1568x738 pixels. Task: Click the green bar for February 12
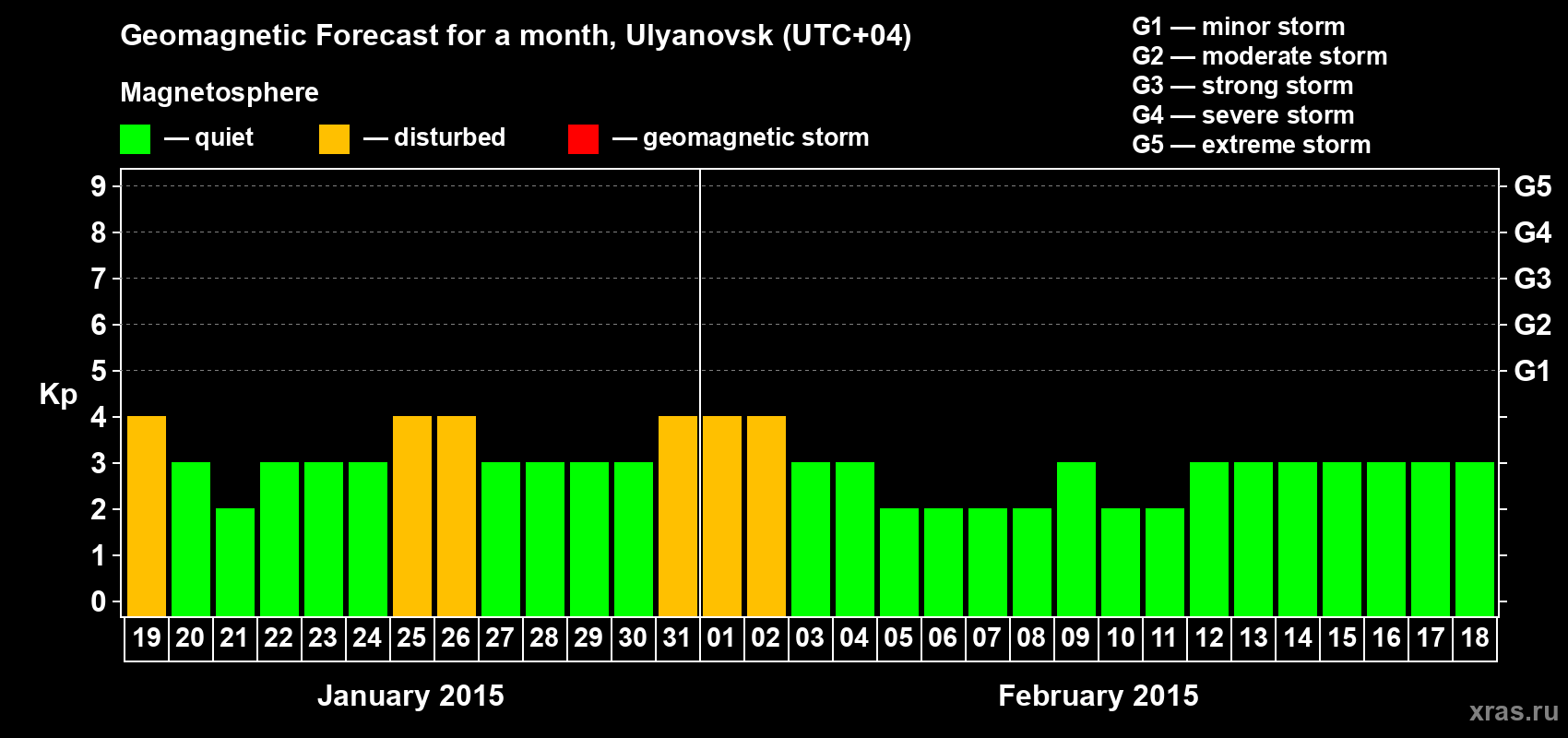click(1209, 540)
